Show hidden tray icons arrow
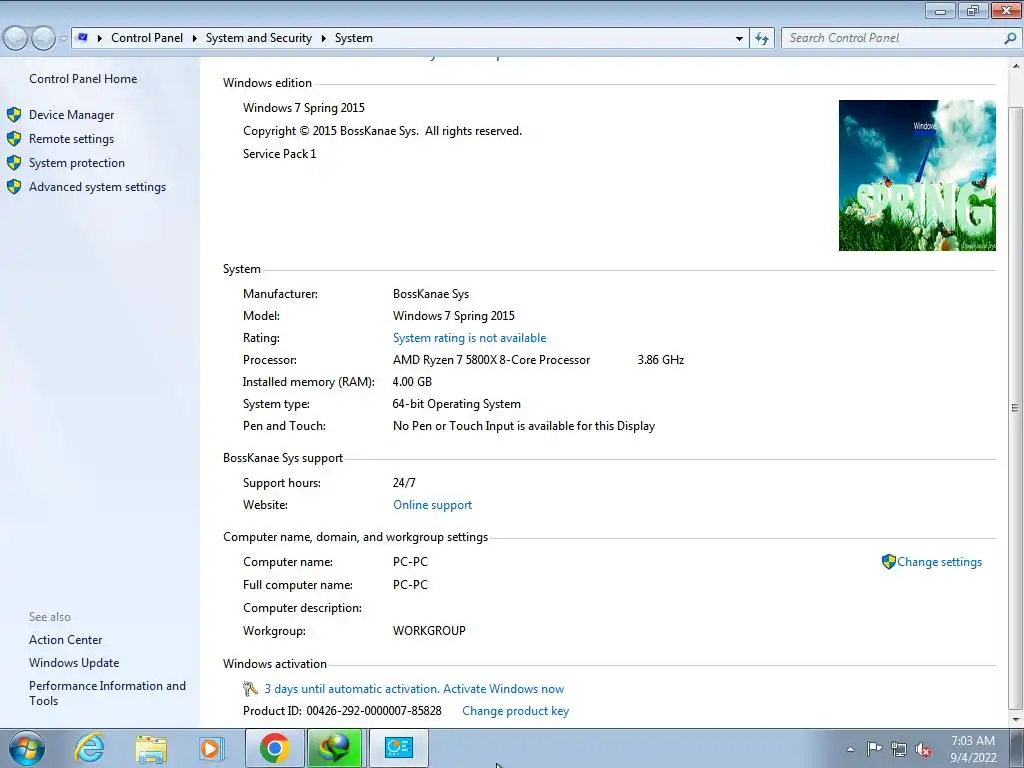The height and width of the screenshot is (768, 1024). click(x=850, y=749)
